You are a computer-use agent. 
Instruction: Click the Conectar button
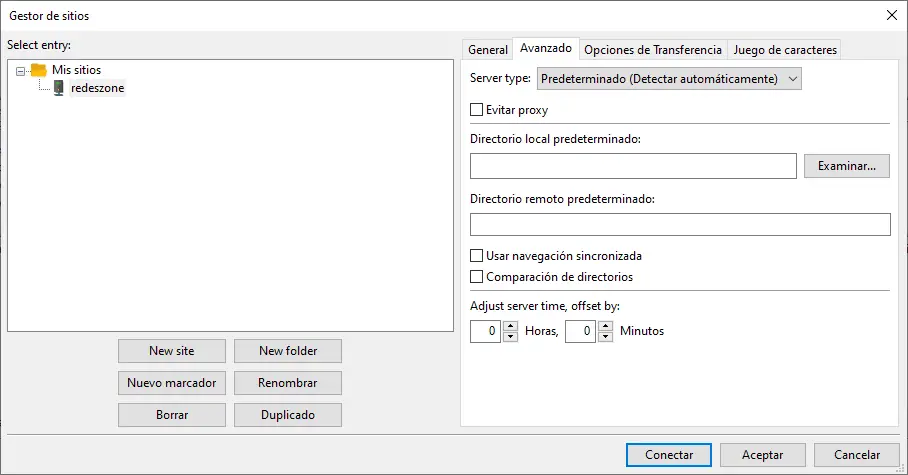pyautogui.click(x=669, y=455)
